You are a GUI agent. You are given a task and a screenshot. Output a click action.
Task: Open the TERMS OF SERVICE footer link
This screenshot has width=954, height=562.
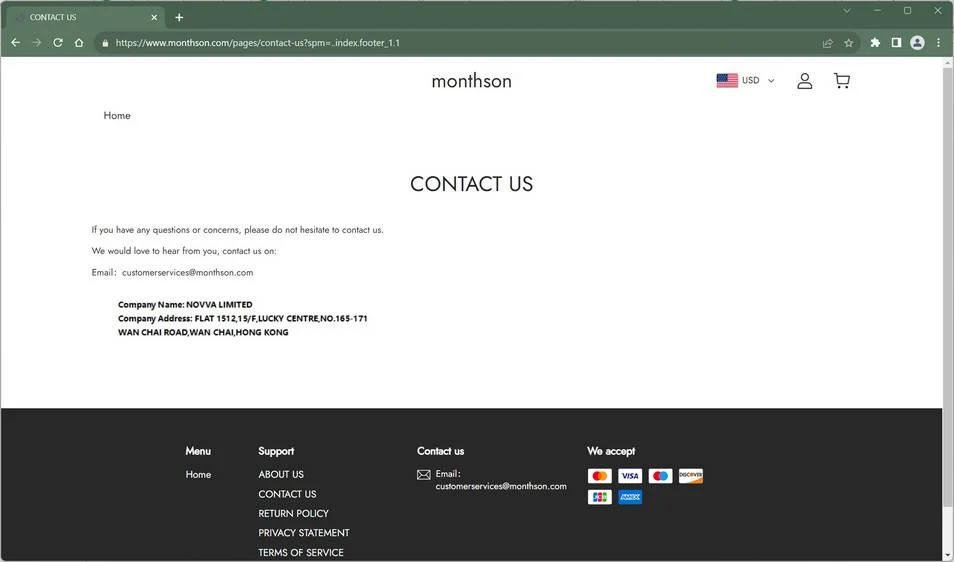pyautogui.click(x=301, y=552)
